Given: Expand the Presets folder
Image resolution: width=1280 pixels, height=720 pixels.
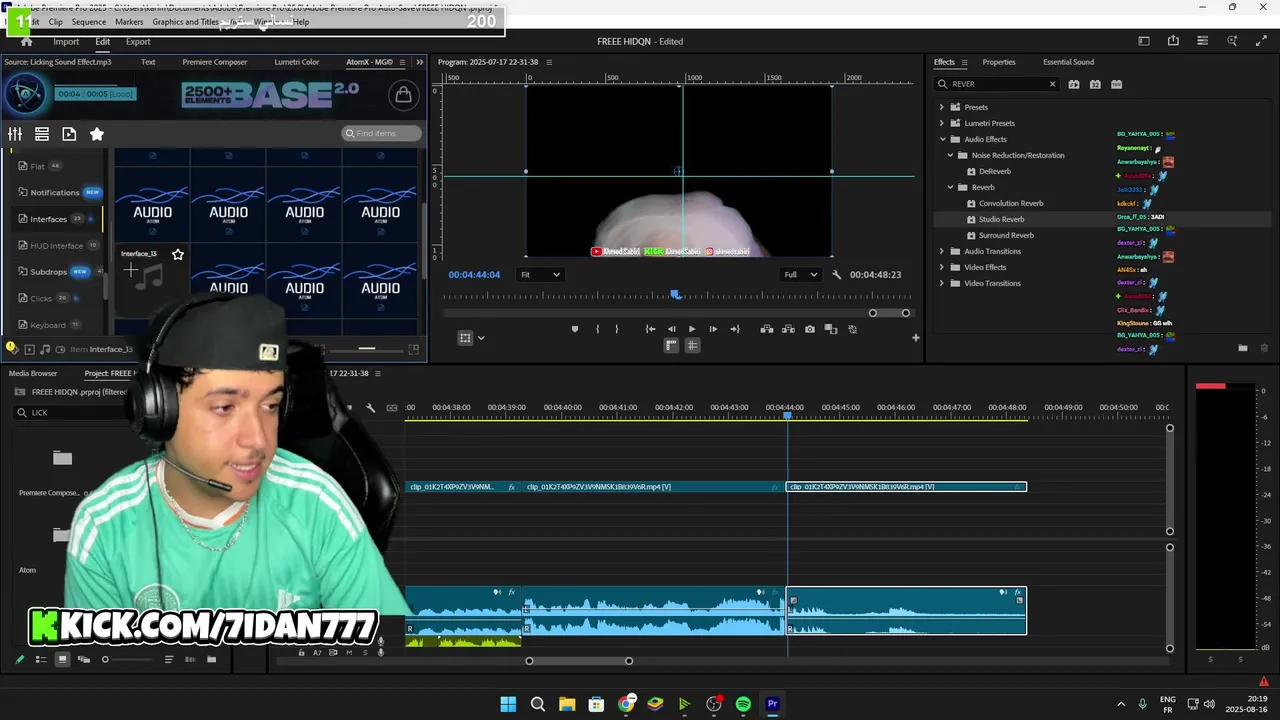Looking at the screenshot, I should coord(941,107).
